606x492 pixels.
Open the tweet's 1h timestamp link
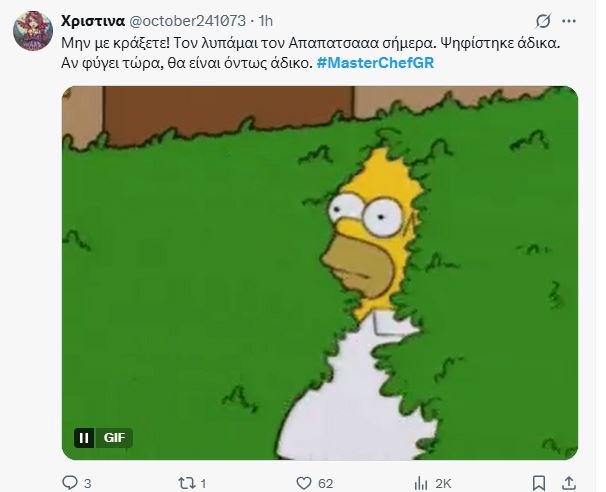(x=266, y=21)
